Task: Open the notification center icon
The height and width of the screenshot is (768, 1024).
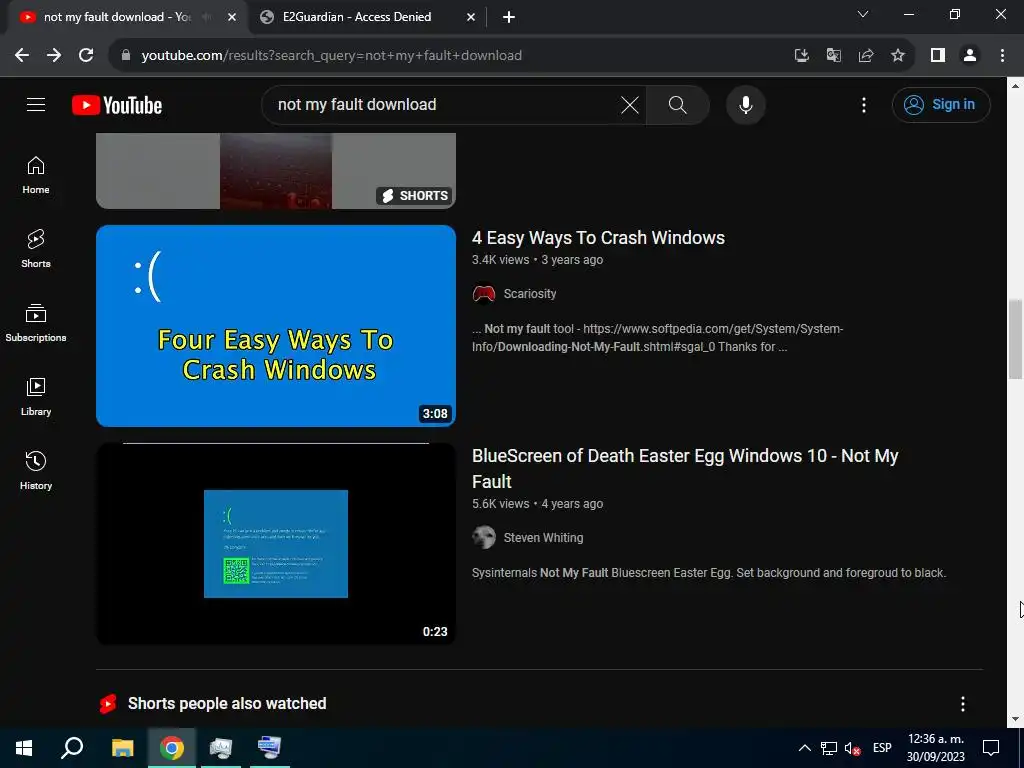Action: pyautogui.click(x=991, y=748)
